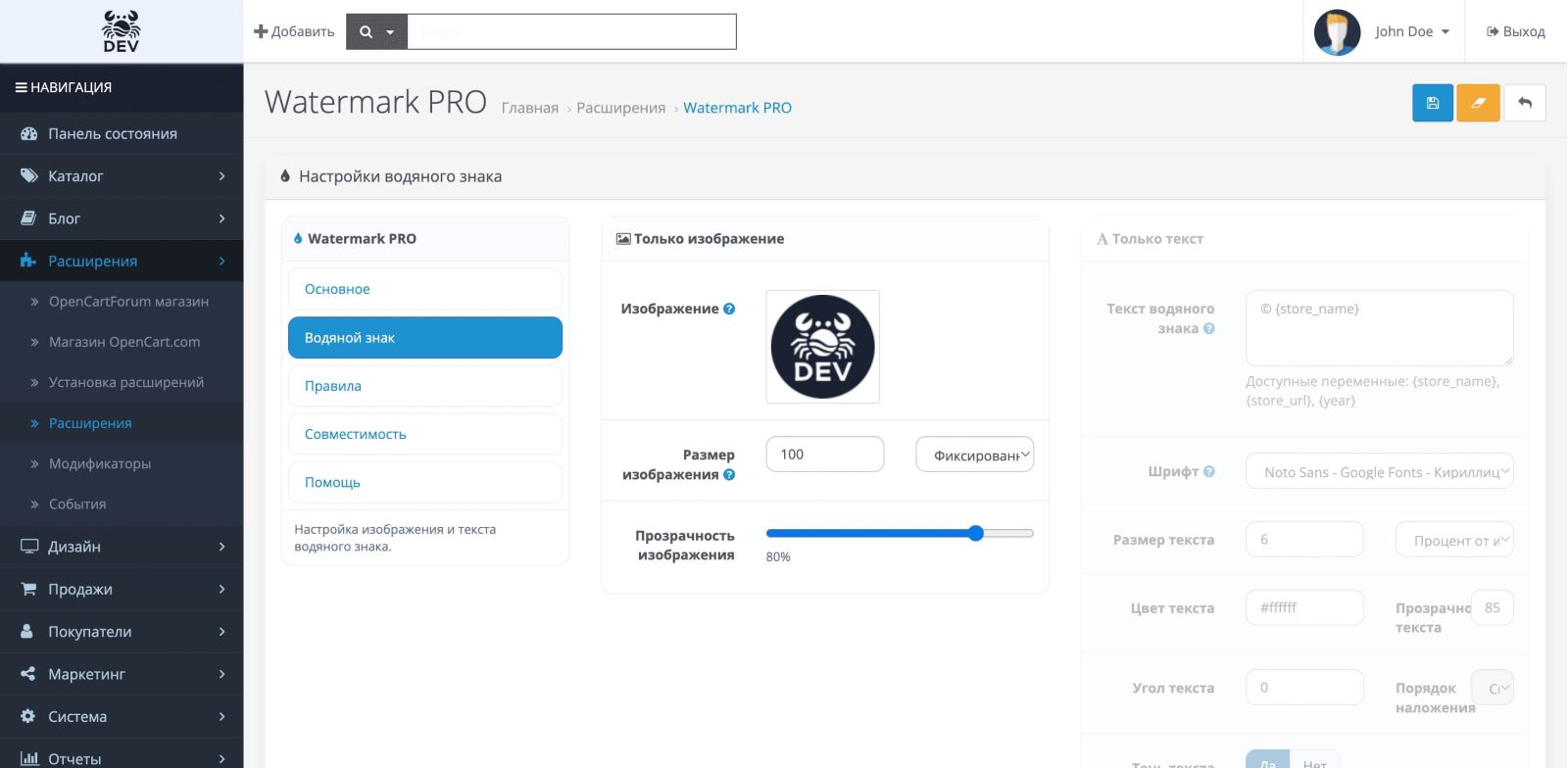This screenshot has height=768, width=1568.
Task: Open the search type magnifier dropdown
Action: tap(376, 31)
